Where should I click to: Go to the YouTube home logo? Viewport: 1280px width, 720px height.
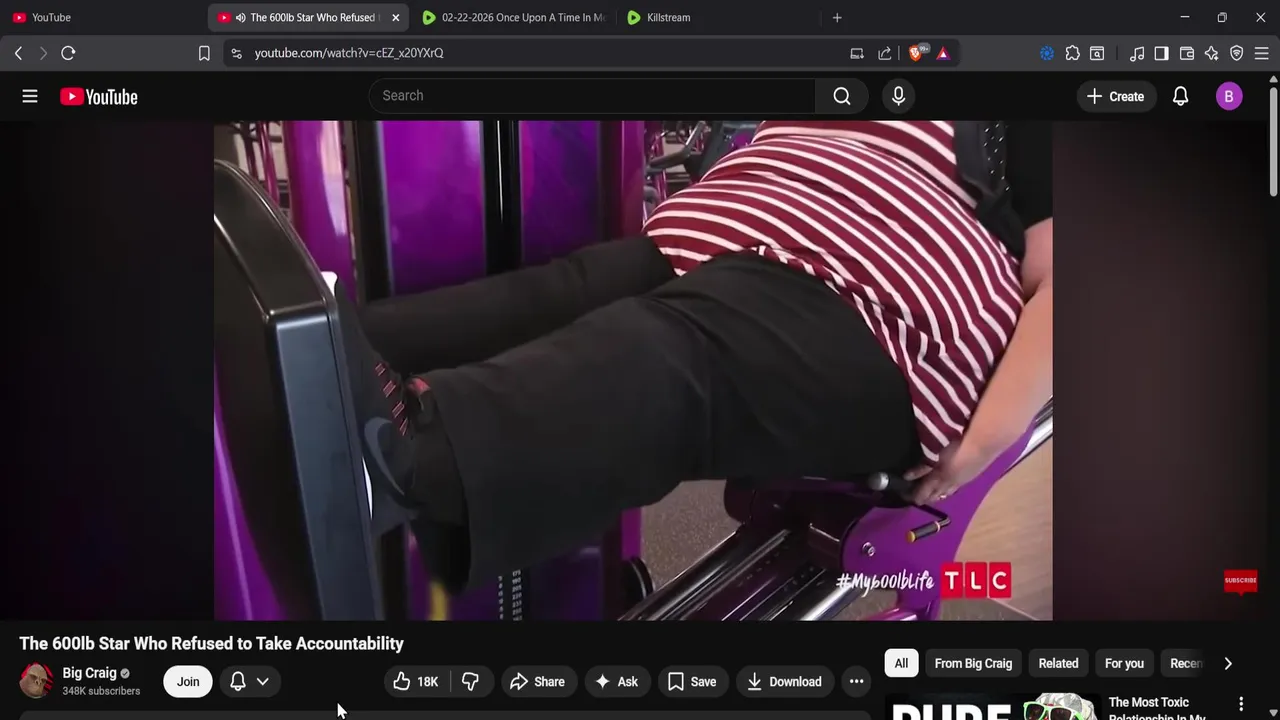(98, 96)
